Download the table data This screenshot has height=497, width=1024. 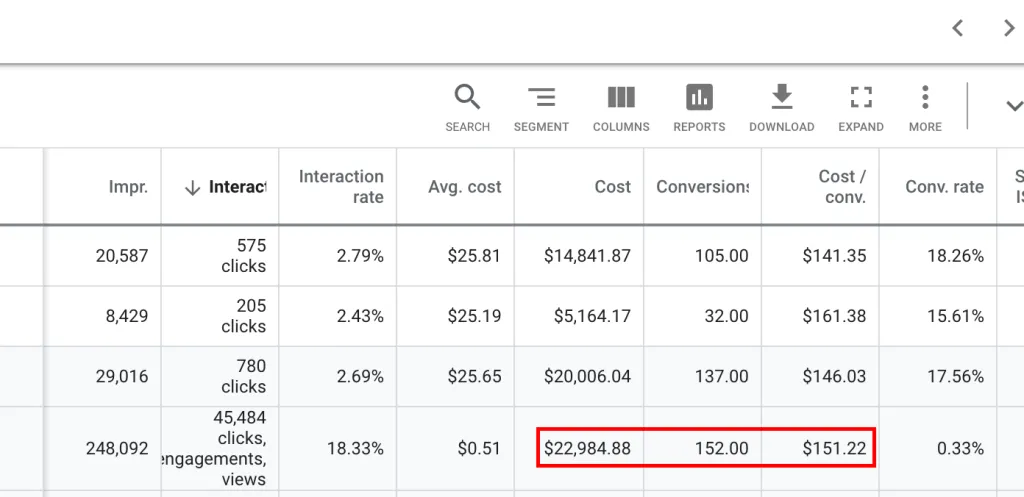[781, 108]
